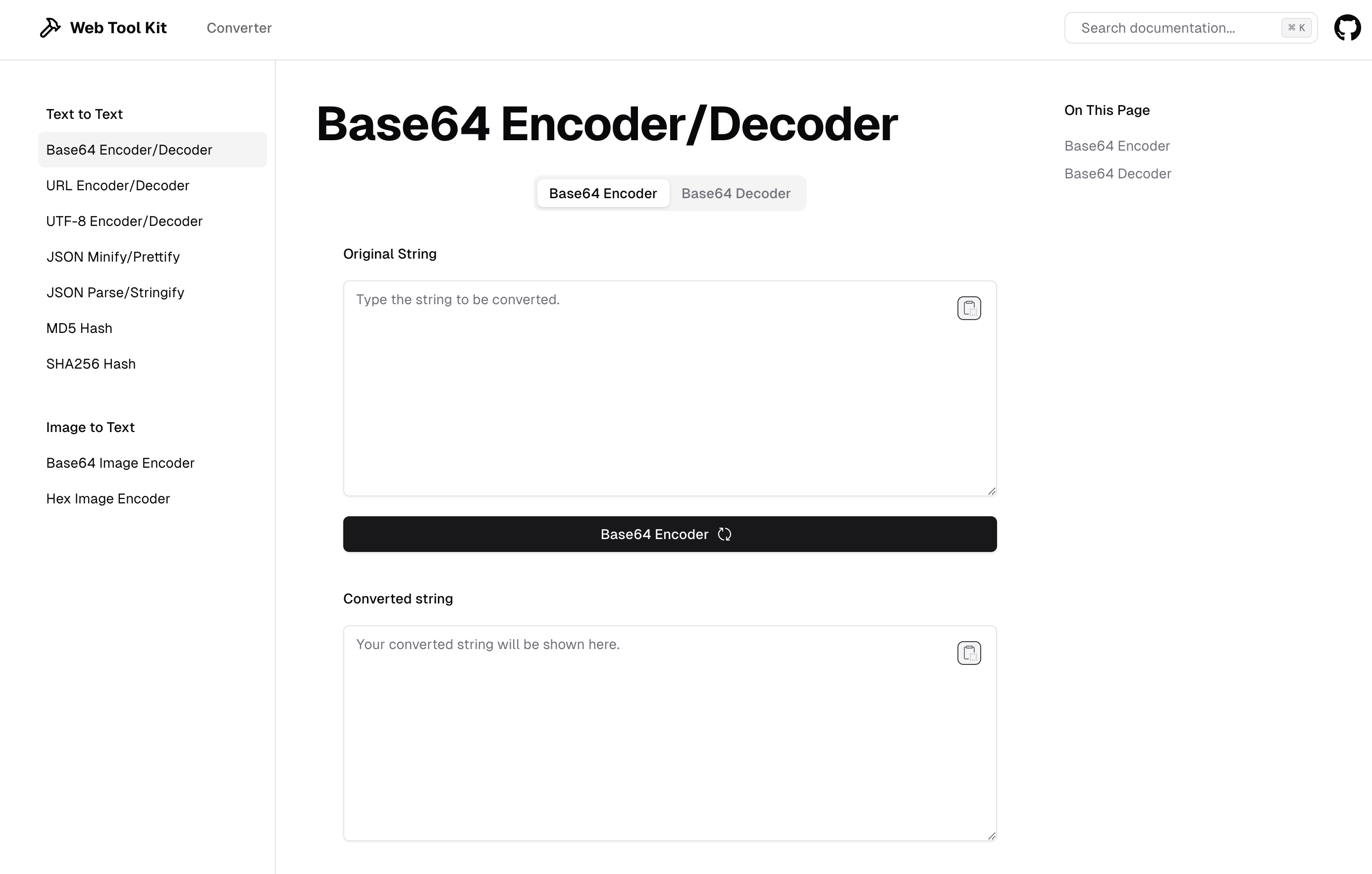Viewport: 1372px width, 874px height.
Task: Expand Image to Text sidebar section
Action: [x=90, y=427]
